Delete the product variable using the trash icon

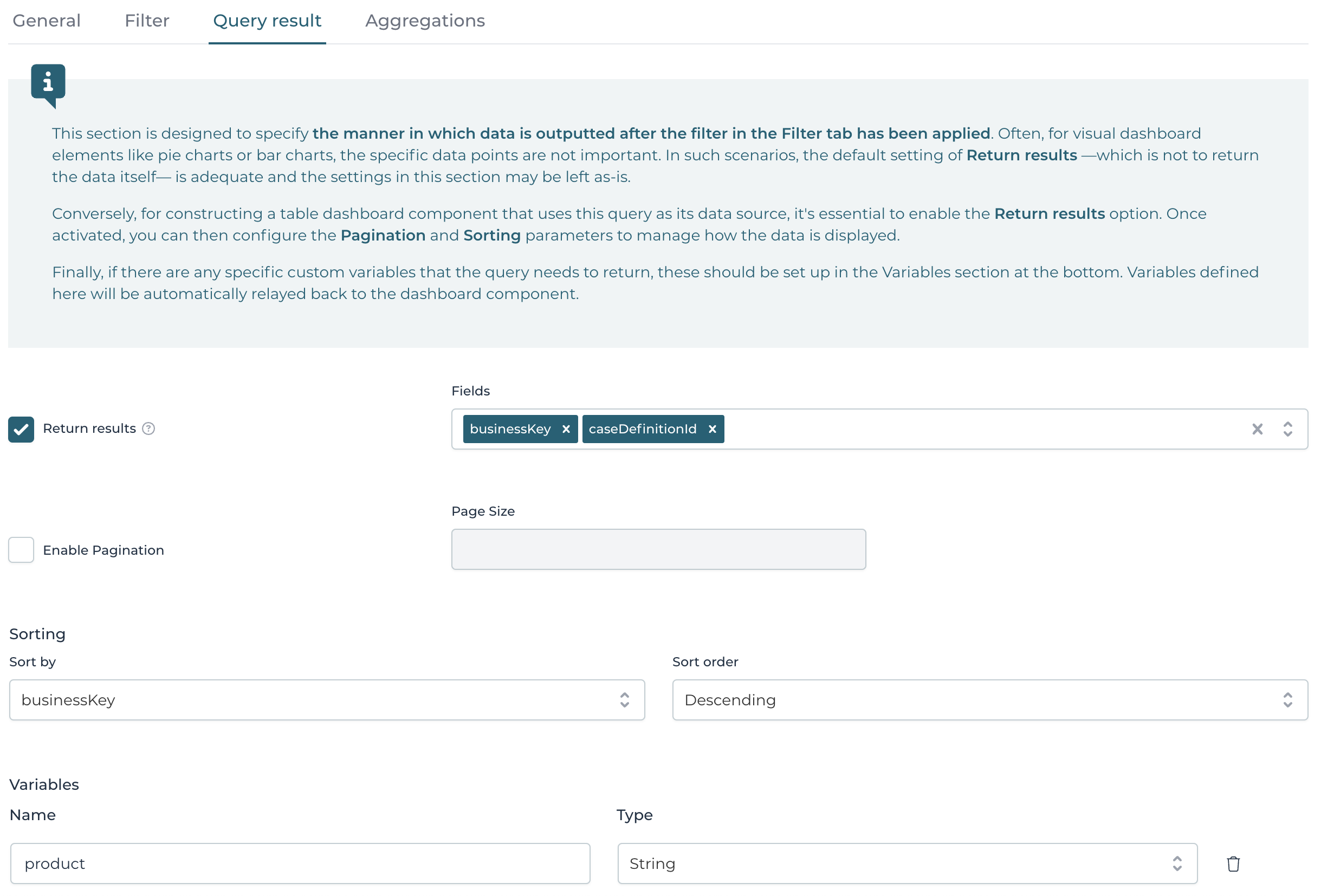pos(1233,863)
